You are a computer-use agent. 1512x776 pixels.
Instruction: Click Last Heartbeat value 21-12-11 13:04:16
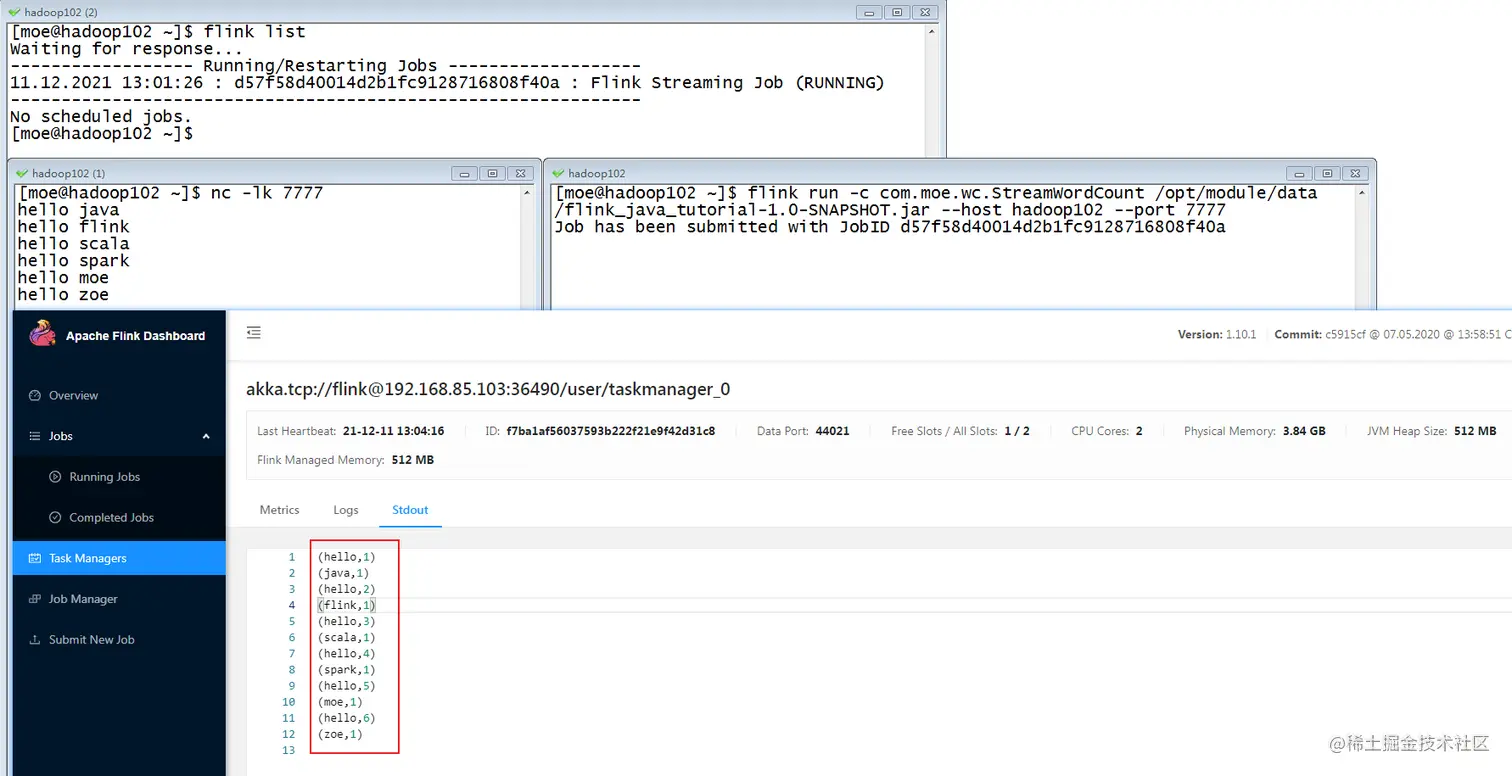tap(393, 431)
